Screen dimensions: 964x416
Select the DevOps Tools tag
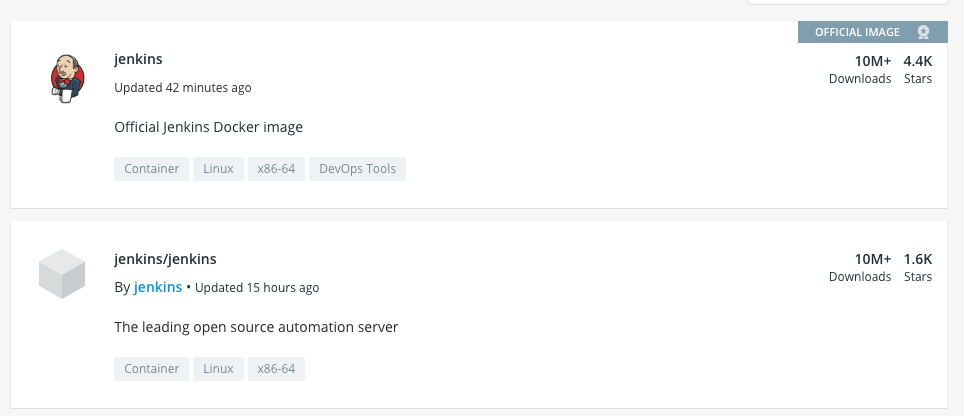(x=357, y=169)
